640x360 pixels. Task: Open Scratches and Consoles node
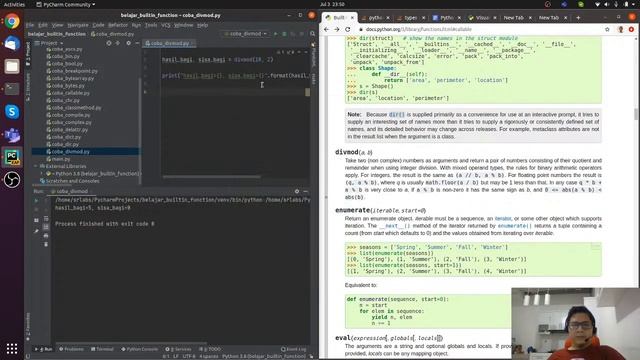coord(72,181)
